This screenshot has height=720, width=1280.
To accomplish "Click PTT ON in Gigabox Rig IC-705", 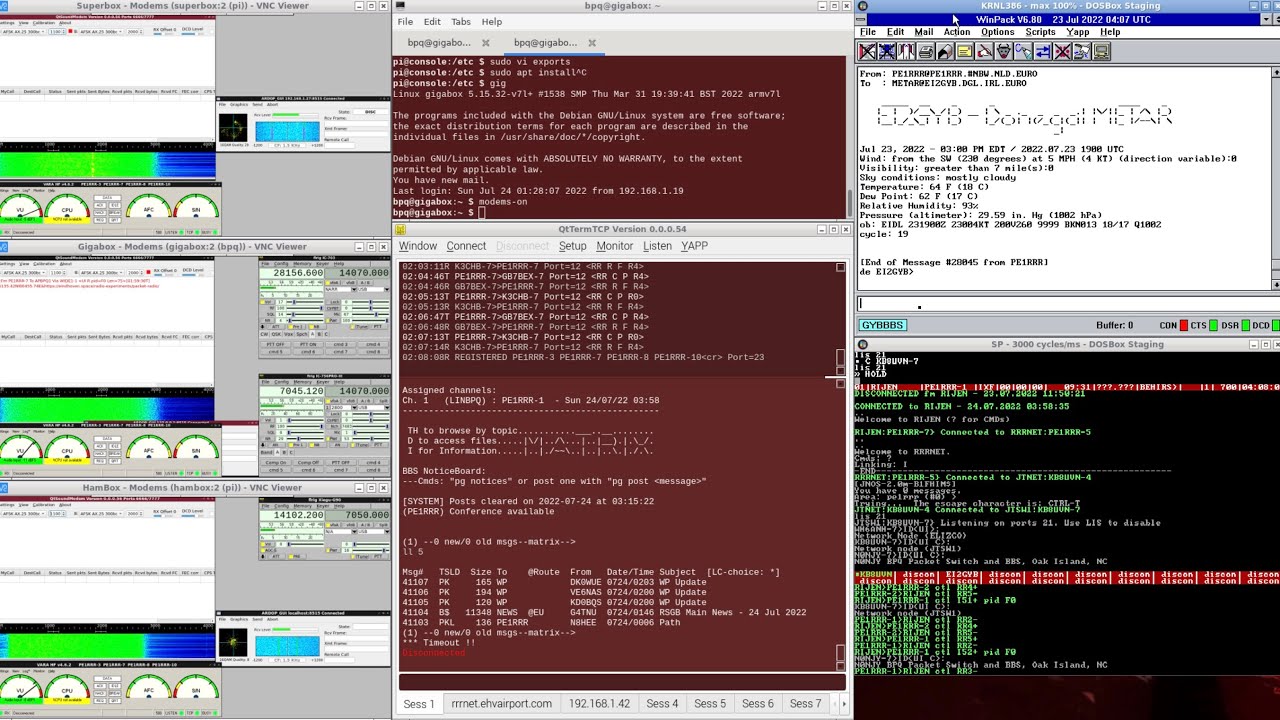I will (308, 344).
